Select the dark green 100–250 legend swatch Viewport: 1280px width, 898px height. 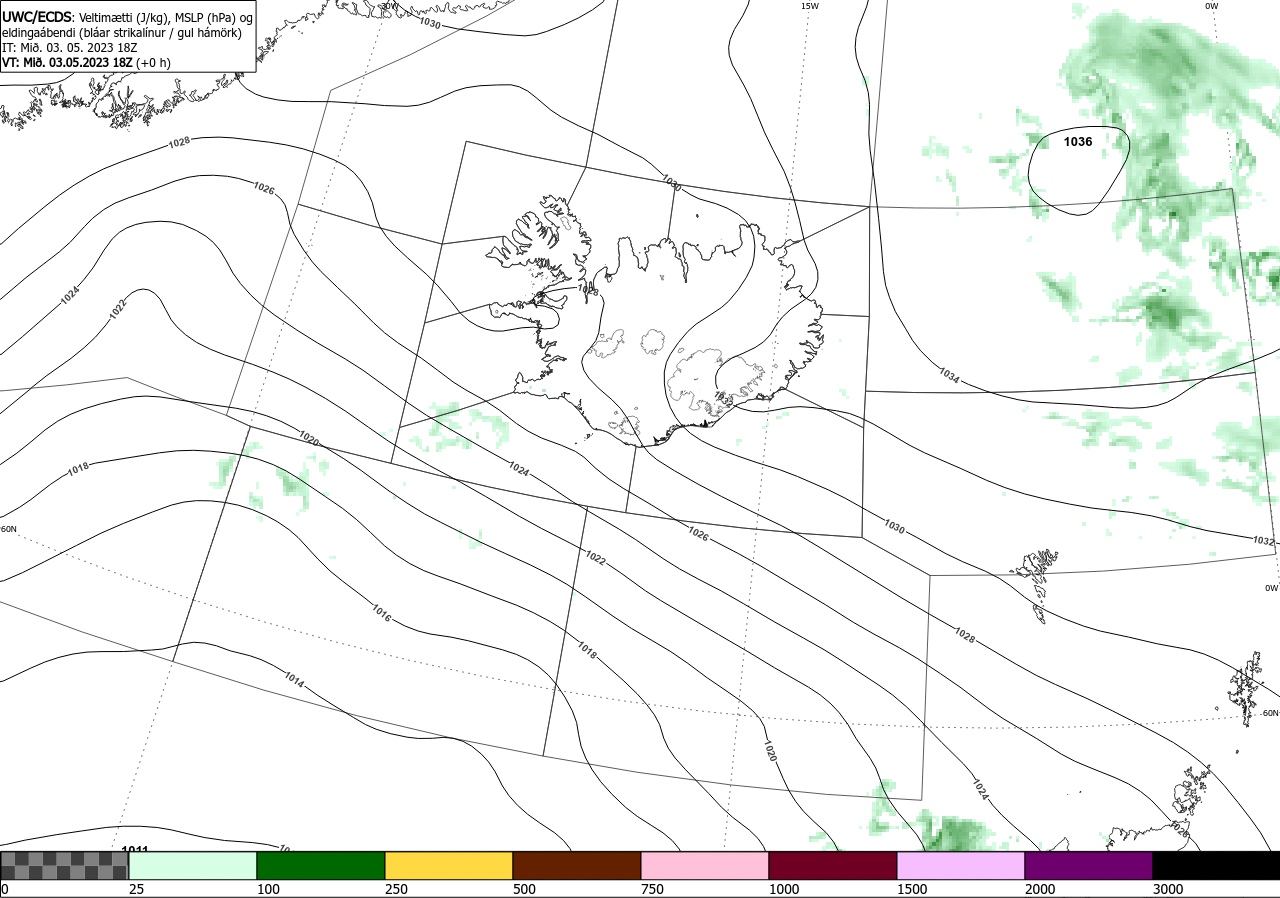(321, 865)
